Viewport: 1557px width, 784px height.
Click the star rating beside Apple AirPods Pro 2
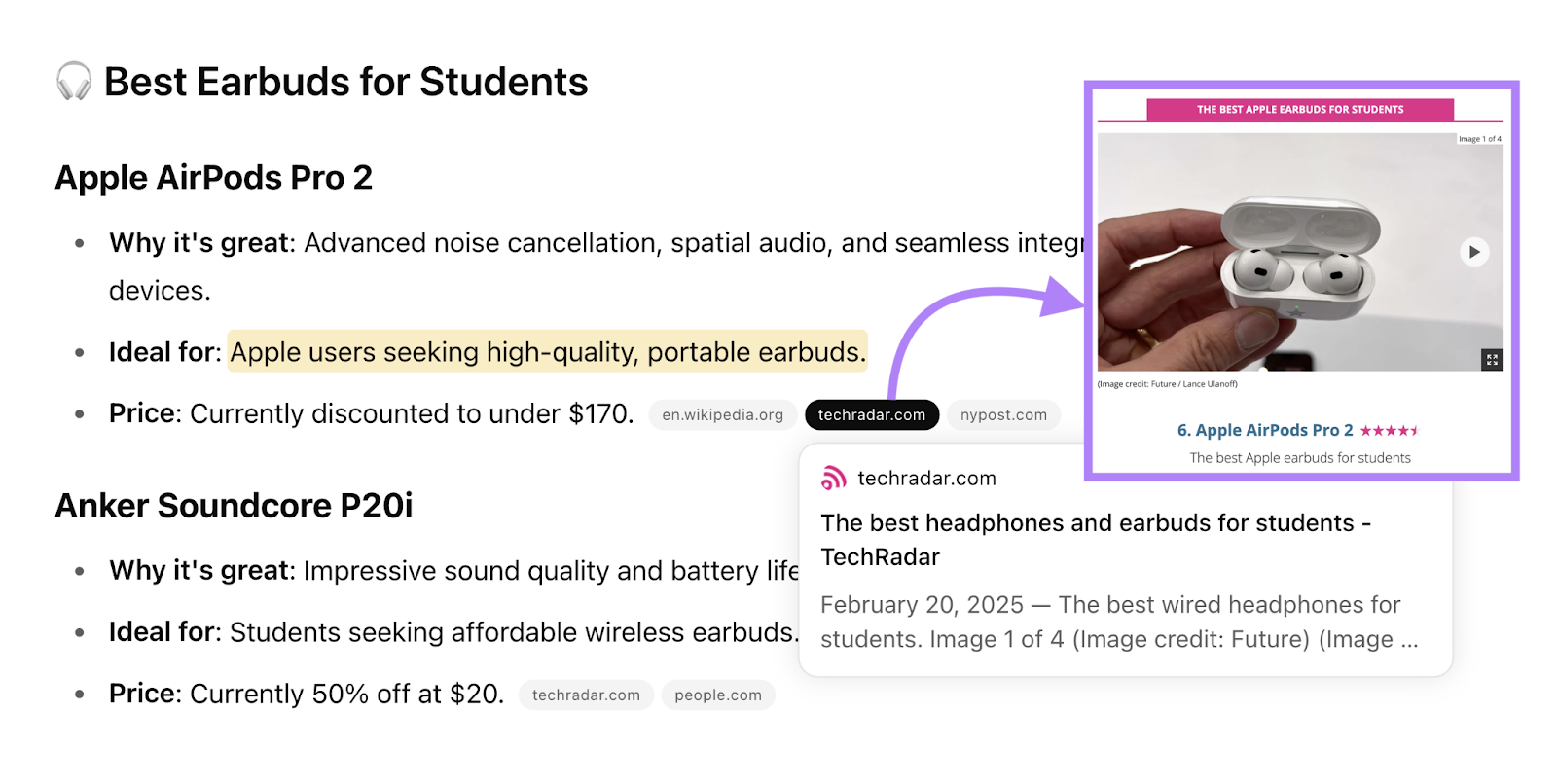[1392, 429]
